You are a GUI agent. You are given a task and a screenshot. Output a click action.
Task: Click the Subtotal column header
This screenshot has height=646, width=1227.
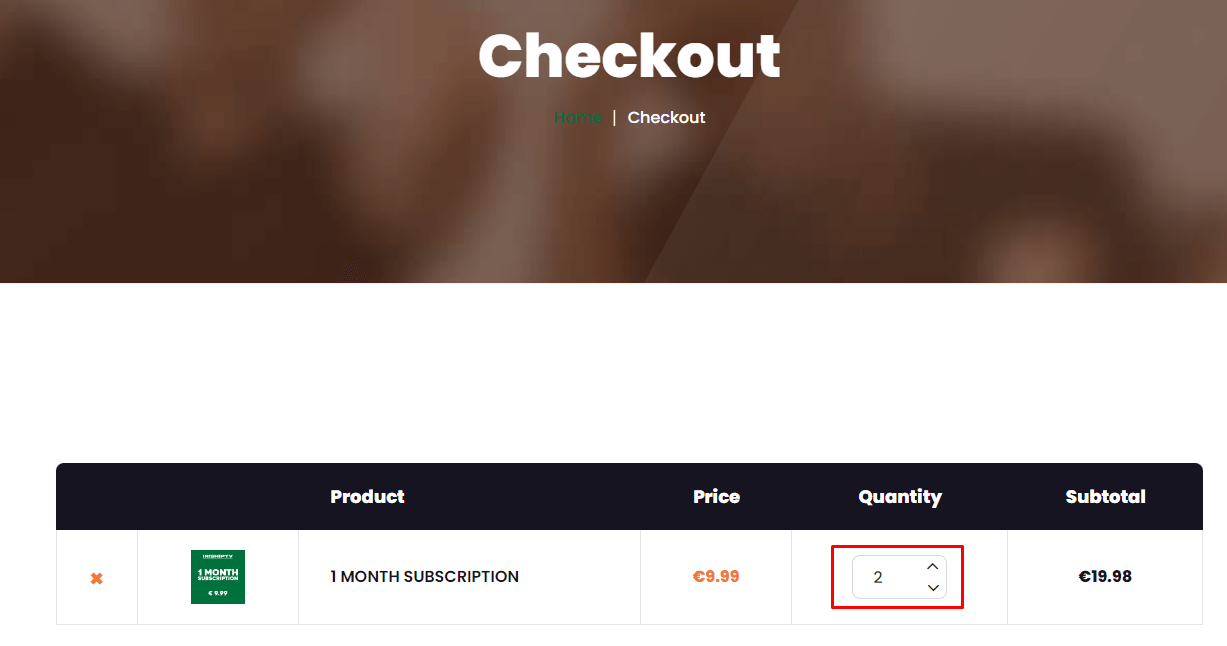pos(1105,497)
